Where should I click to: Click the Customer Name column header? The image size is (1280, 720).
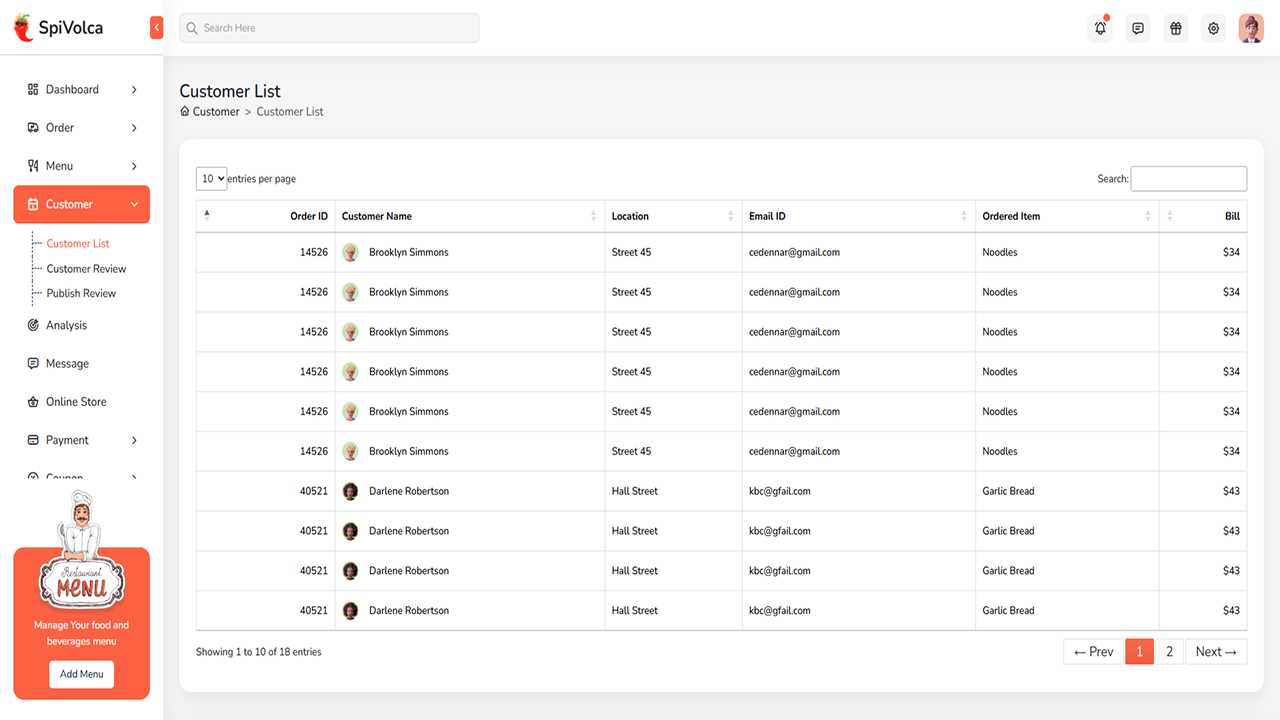coord(377,216)
